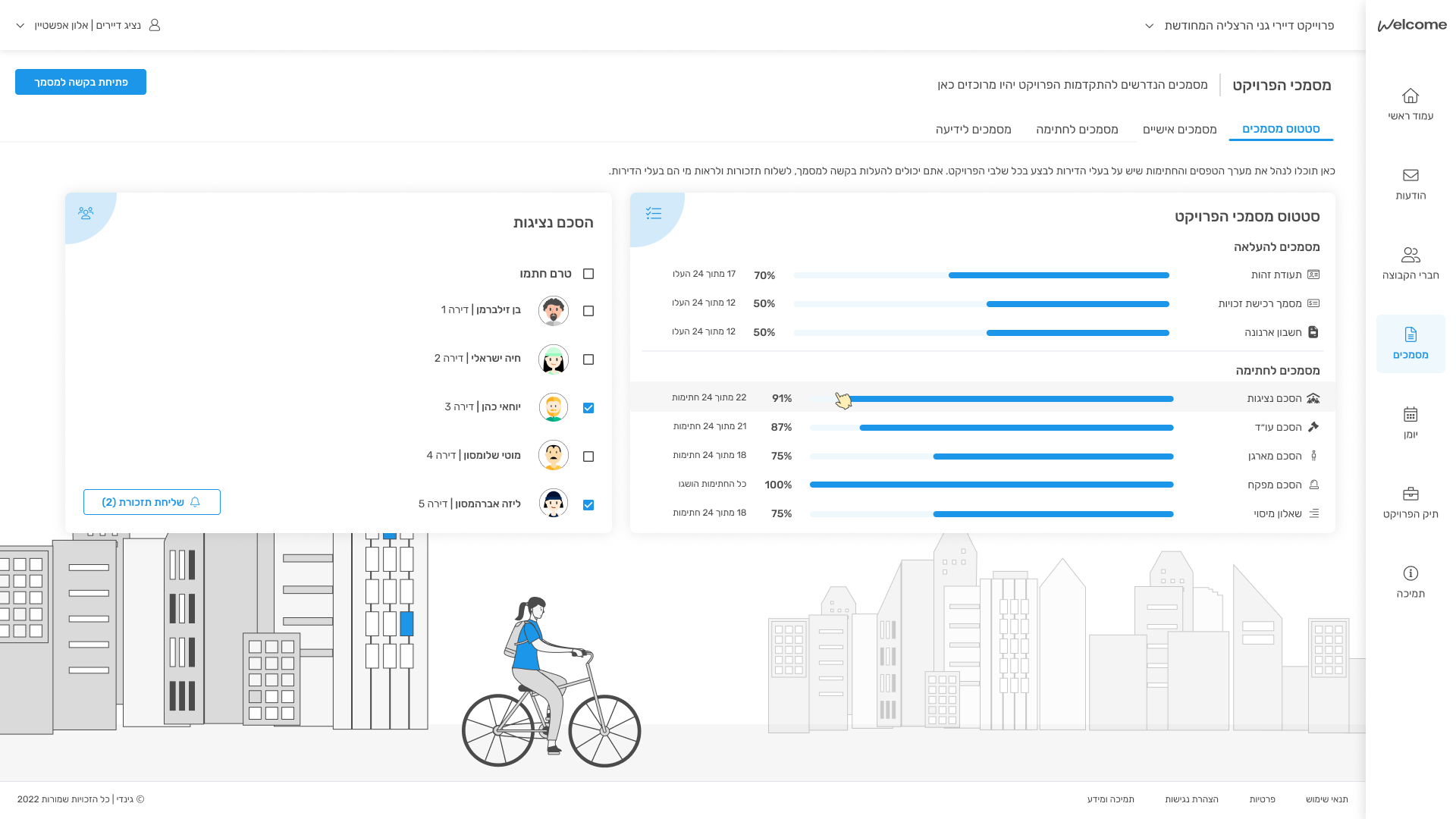
Task: Click the פתיחת בקשה למסמך button
Action: 80,82
